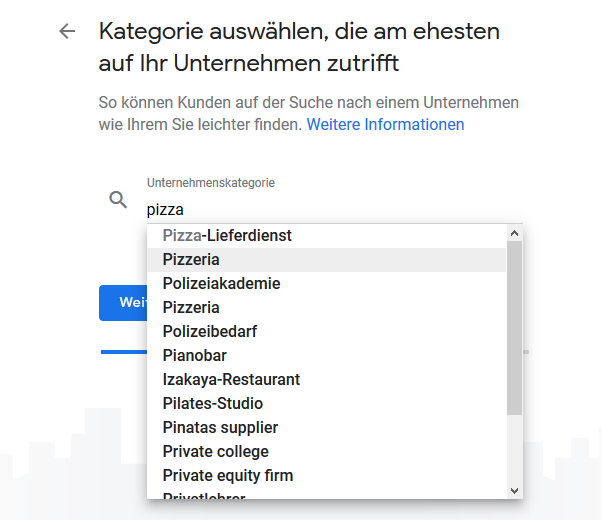Screen dimensions: 602x520
Task: Click the magnifier search icon
Action: click(118, 200)
